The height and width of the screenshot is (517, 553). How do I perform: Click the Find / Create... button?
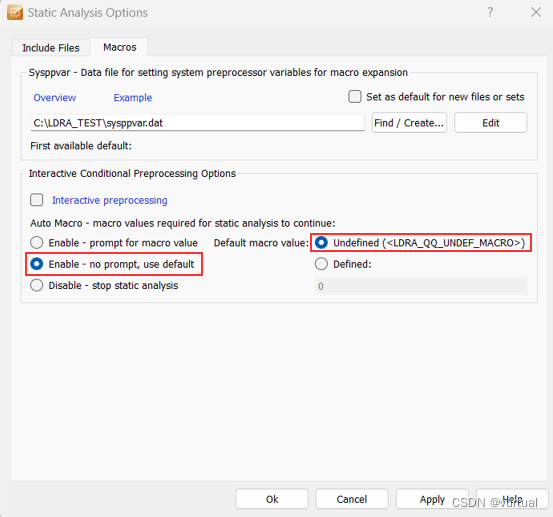409,123
